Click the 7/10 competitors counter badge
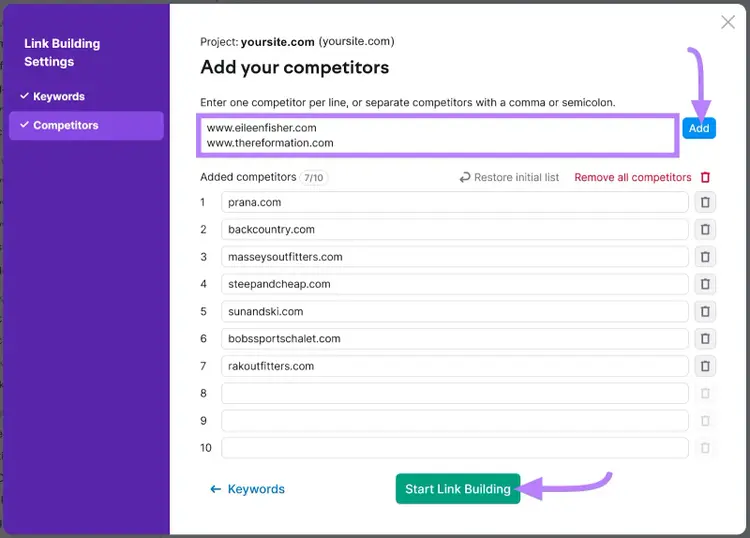Viewport: 750px width, 538px height. click(313, 178)
